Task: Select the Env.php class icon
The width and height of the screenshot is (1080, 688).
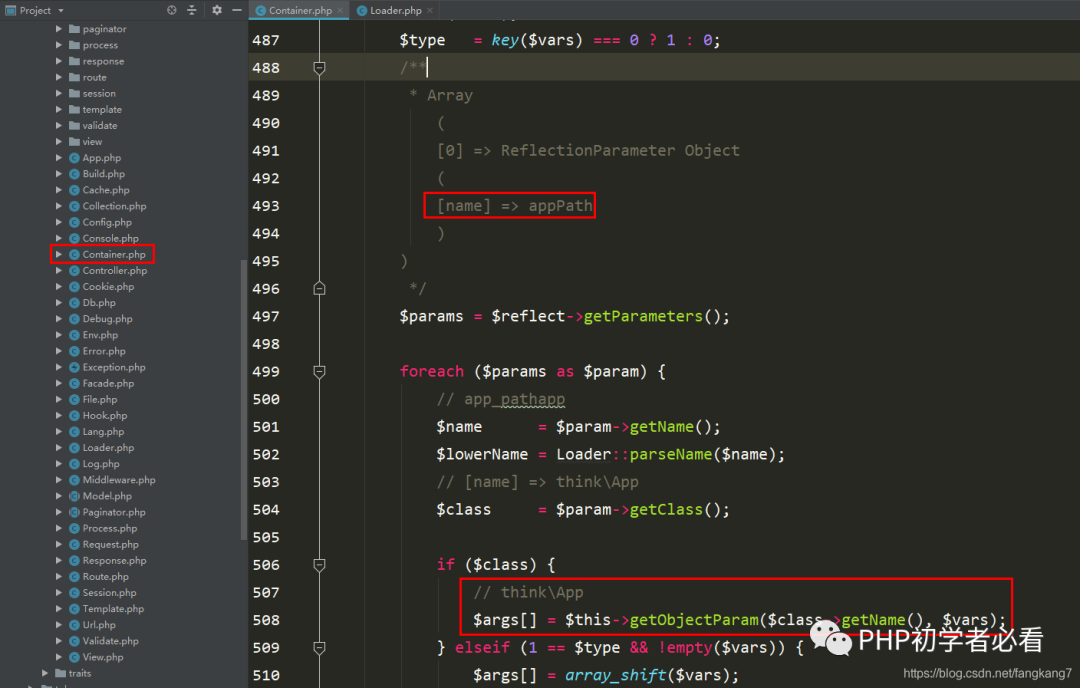Action: pos(74,335)
